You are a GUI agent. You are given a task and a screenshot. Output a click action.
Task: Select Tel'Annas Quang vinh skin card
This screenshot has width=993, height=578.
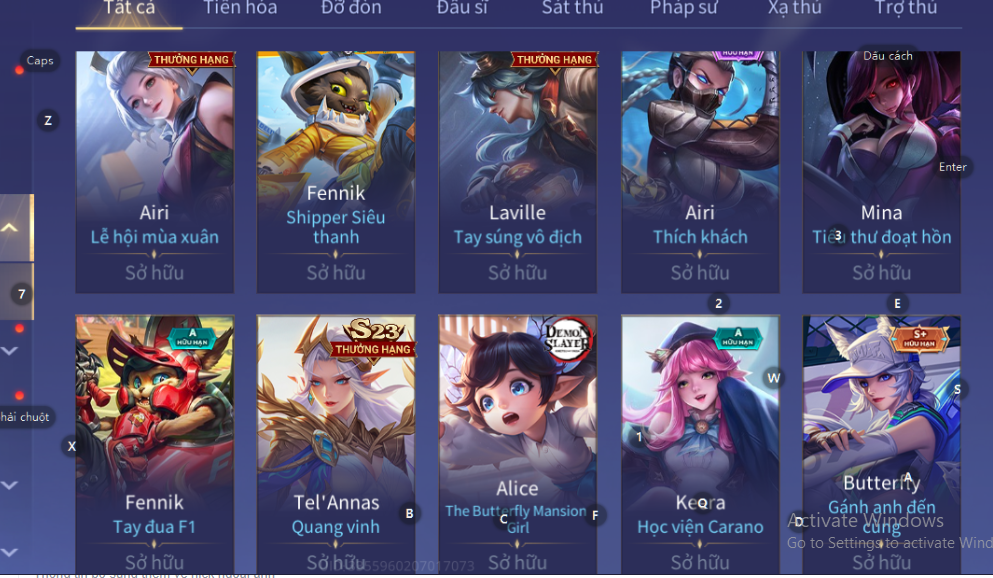tap(336, 444)
